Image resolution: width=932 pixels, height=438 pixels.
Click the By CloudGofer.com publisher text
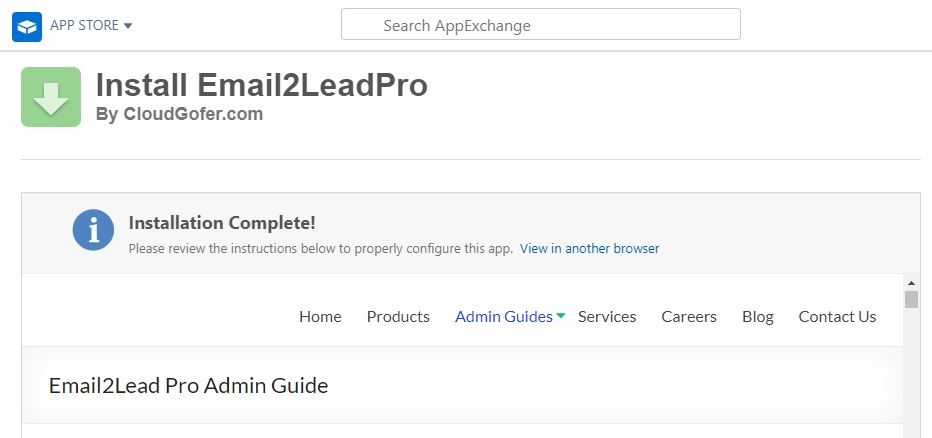179,114
